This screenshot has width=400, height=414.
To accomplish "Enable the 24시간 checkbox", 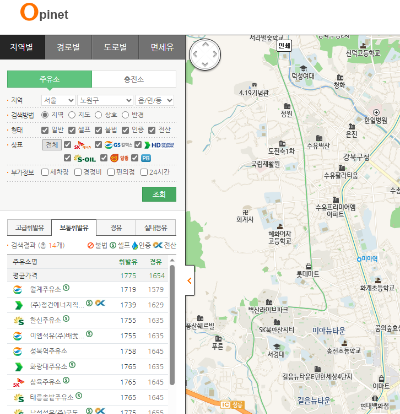I will [144, 172].
